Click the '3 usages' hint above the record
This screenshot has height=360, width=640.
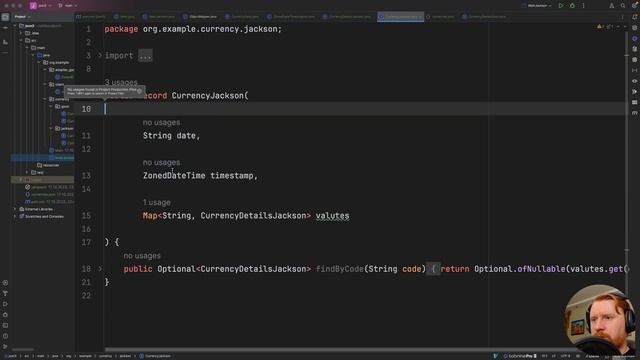pyautogui.click(x=121, y=82)
